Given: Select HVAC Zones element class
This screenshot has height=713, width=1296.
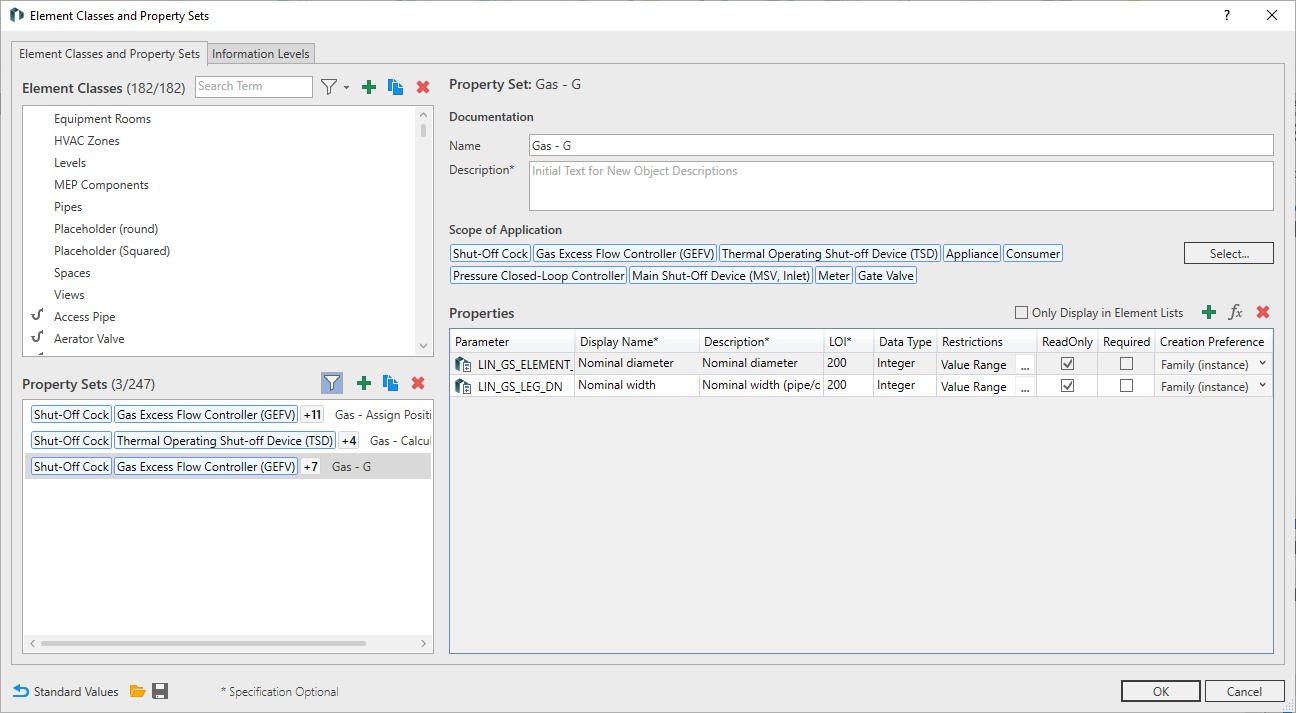Looking at the screenshot, I should click(87, 141).
